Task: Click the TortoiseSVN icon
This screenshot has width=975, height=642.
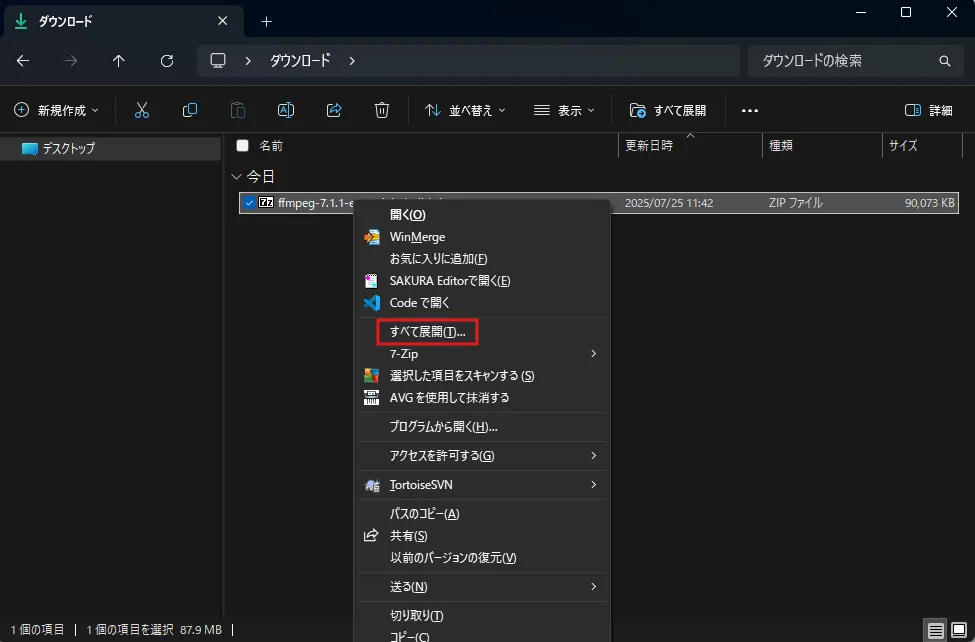Action: pos(372,485)
